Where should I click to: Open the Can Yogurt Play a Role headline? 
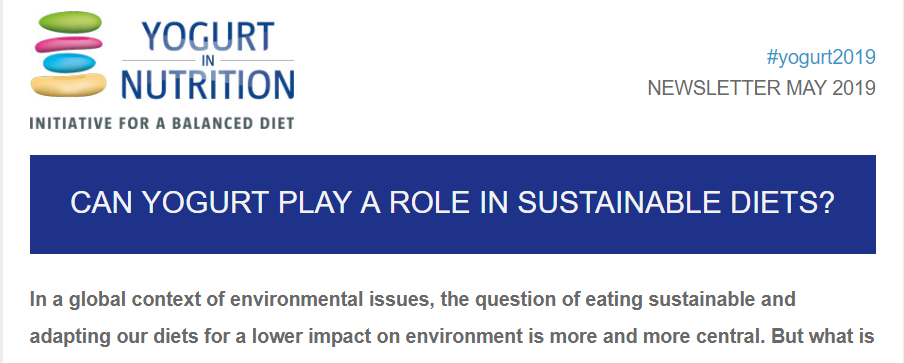click(x=453, y=203)
